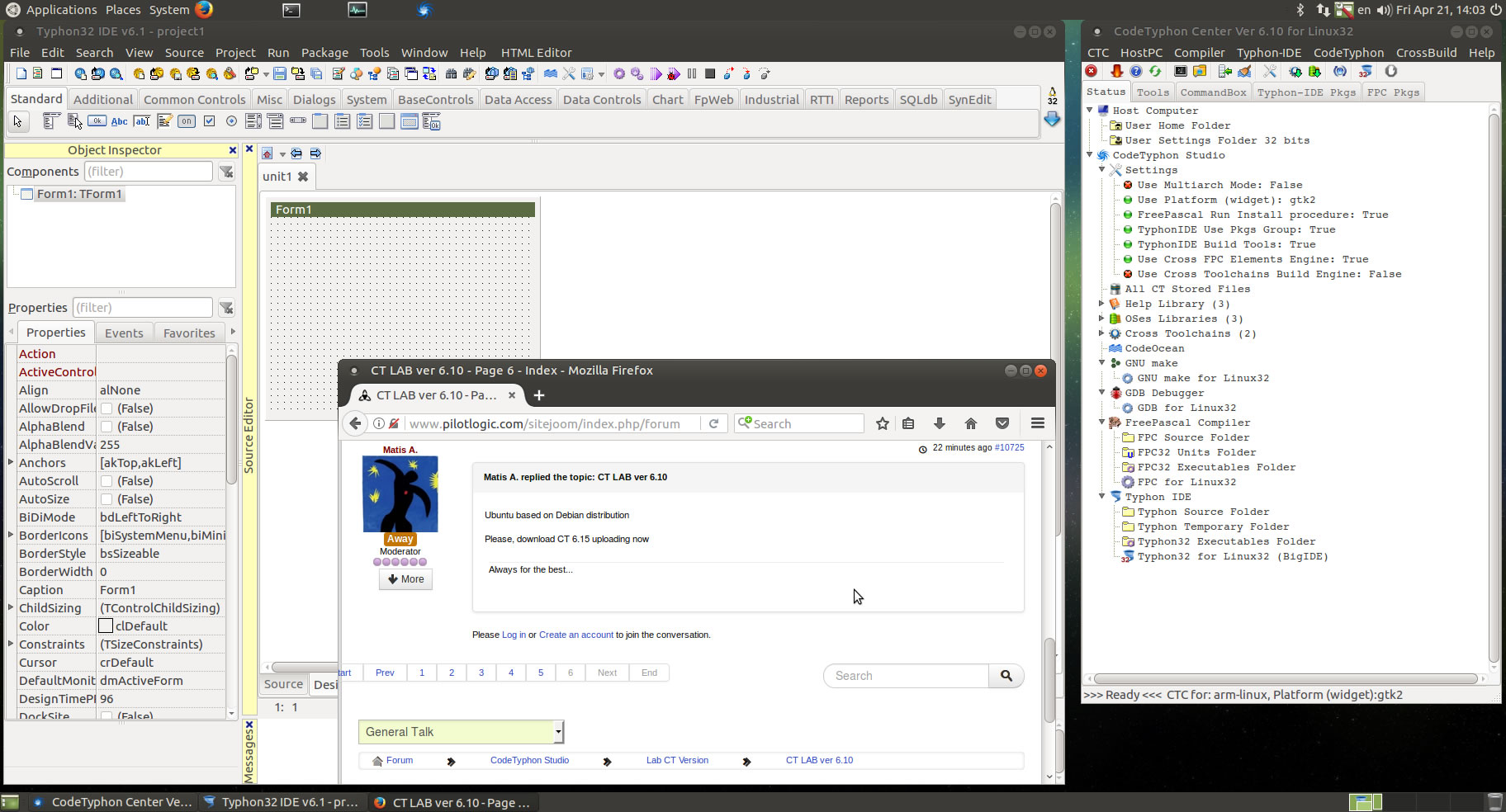Open Firefox hamburger menu
Screen dimensions: 1506x812
(1038, 423)
